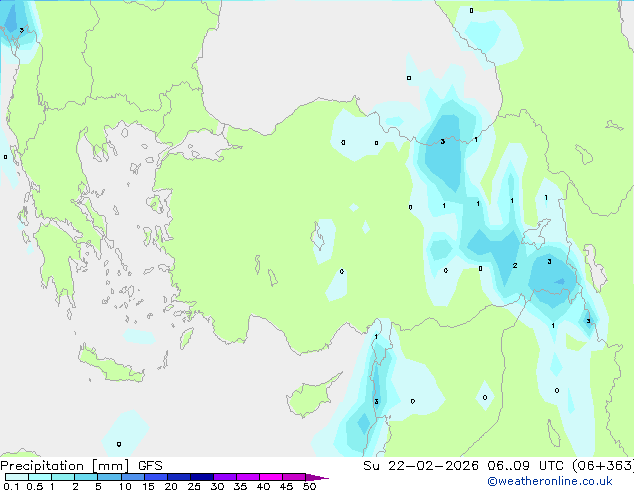
Task: Click the "Su 22-02-2026" date text
Action: pos(421,466)
